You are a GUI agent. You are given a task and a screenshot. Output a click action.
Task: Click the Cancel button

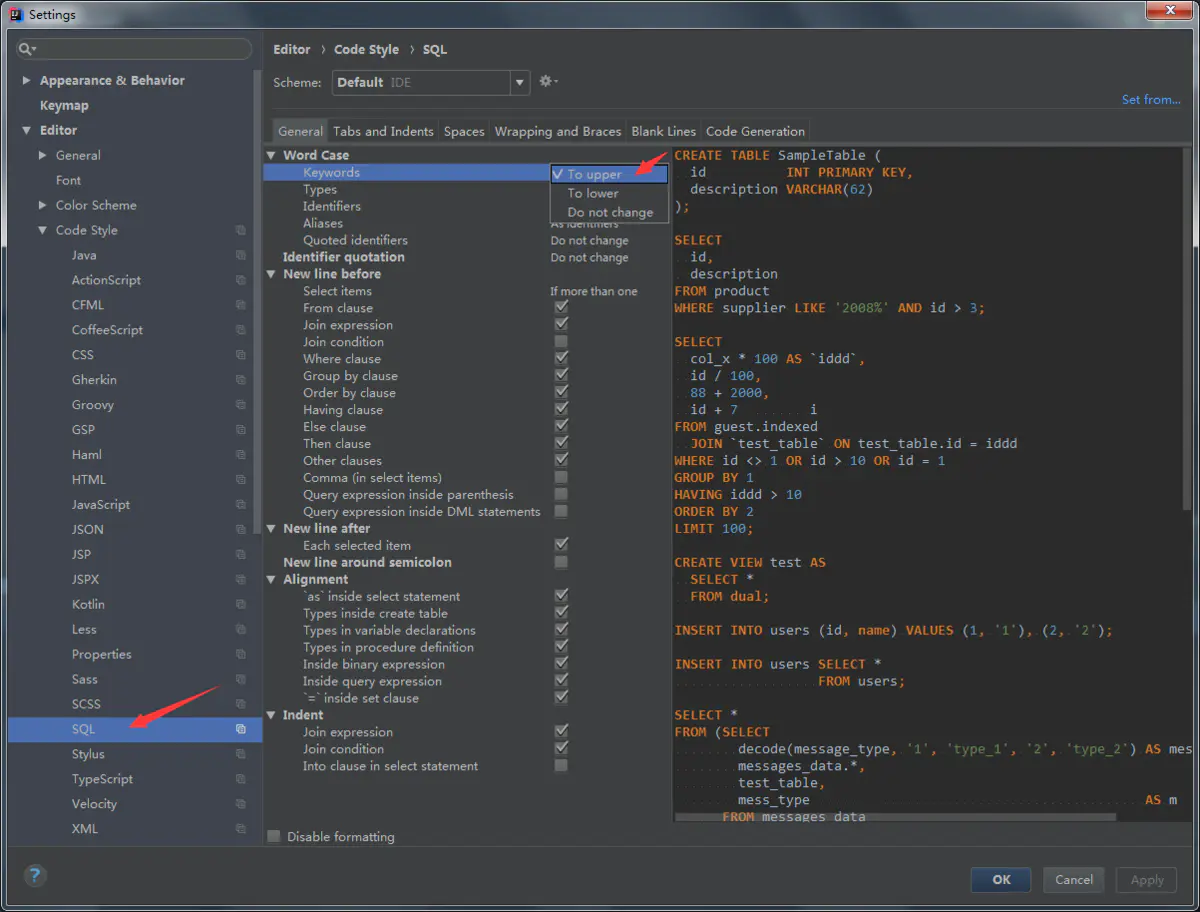tap(1074, 880)
